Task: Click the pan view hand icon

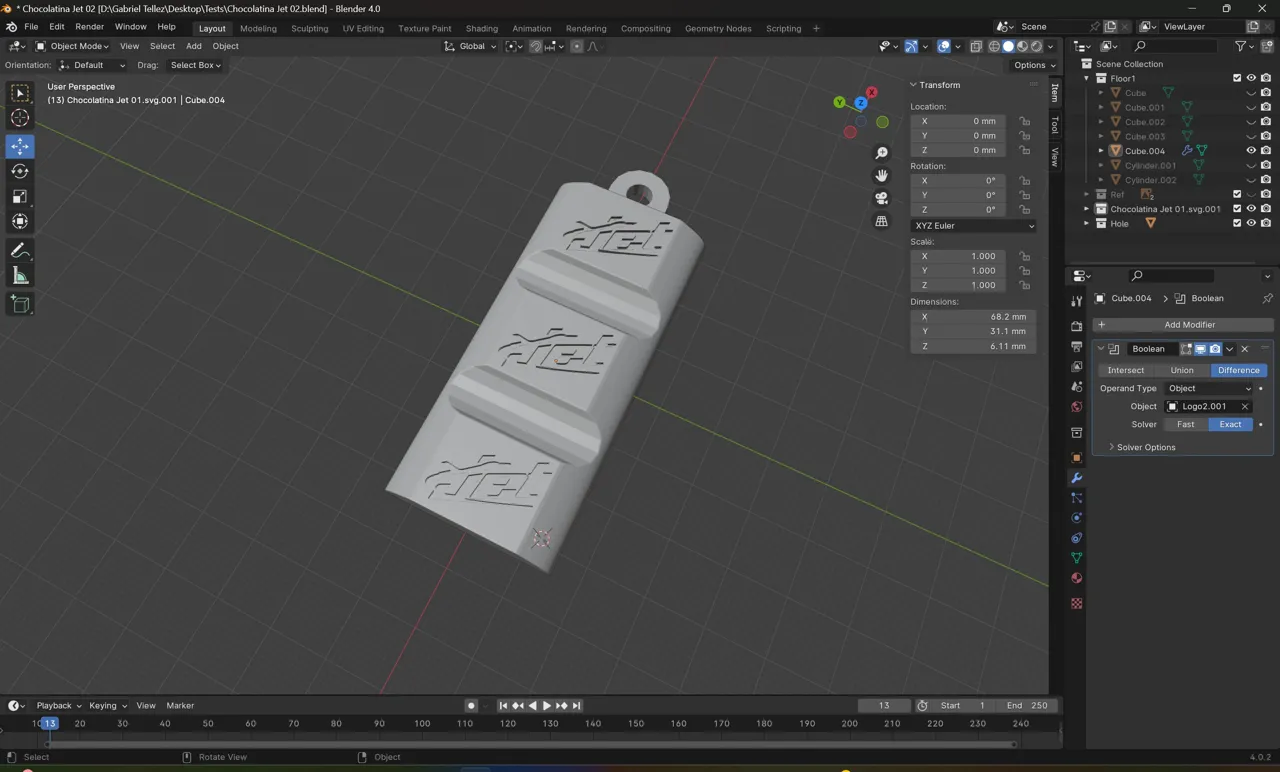Action: tap(881, 175)
